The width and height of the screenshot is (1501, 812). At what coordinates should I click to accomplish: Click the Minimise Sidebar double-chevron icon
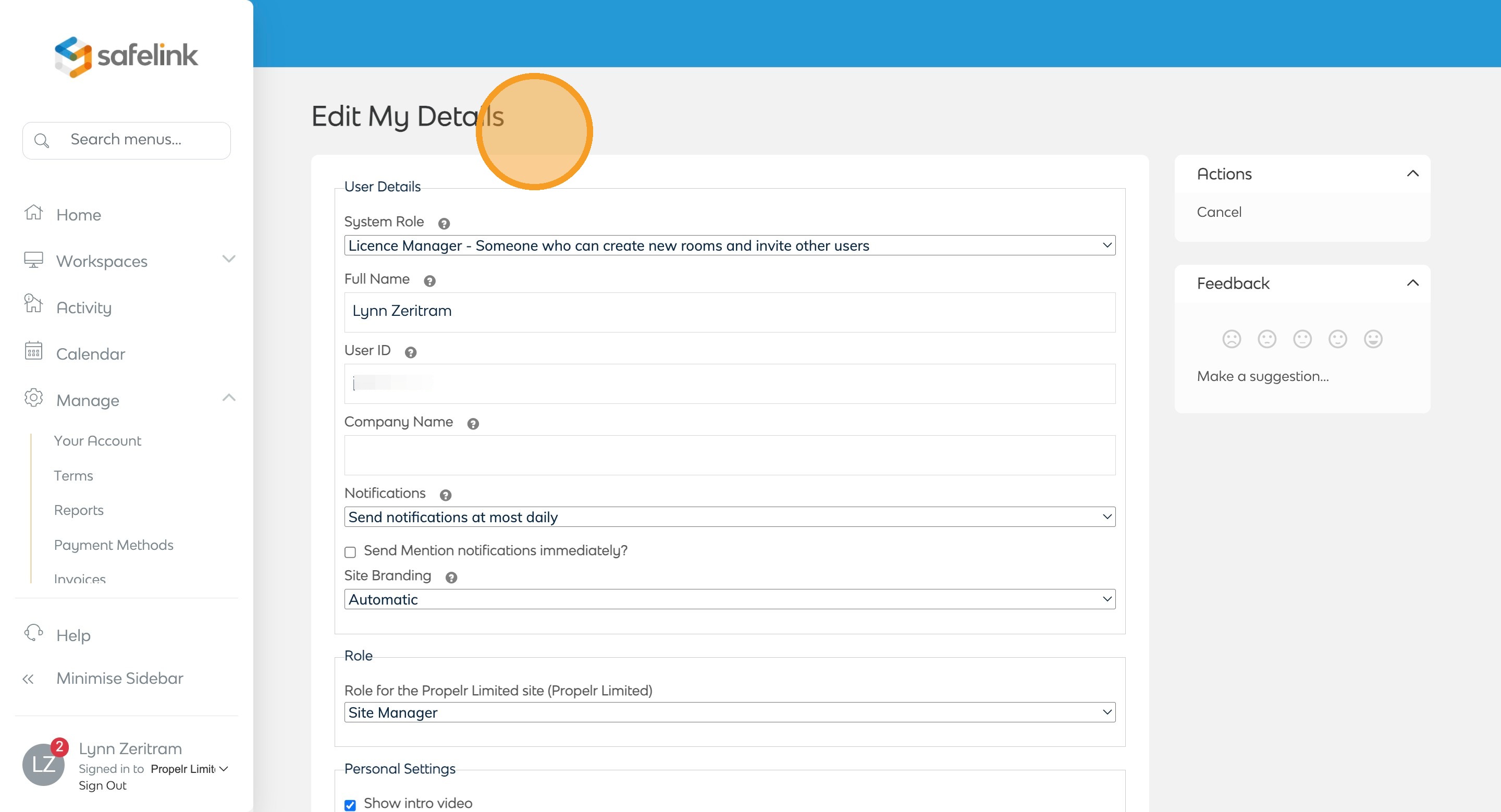(x=28, y=679)
